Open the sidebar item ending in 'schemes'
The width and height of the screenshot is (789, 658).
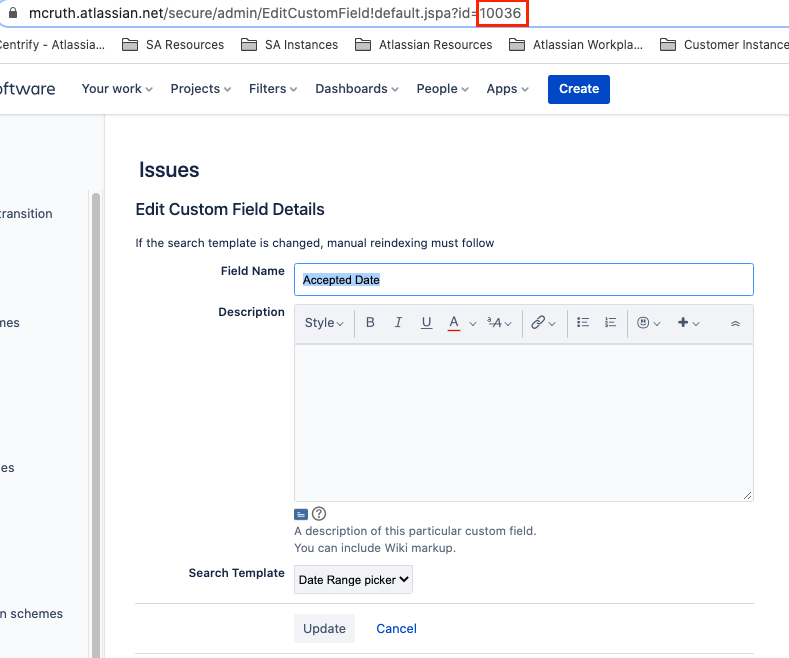[31, 614]
